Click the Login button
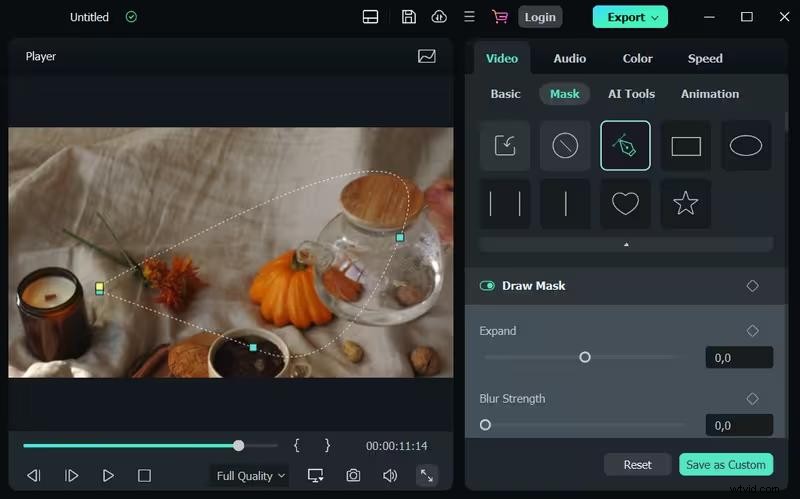The height and width of the screenshot is (499, 800). [x=540, y=17]
